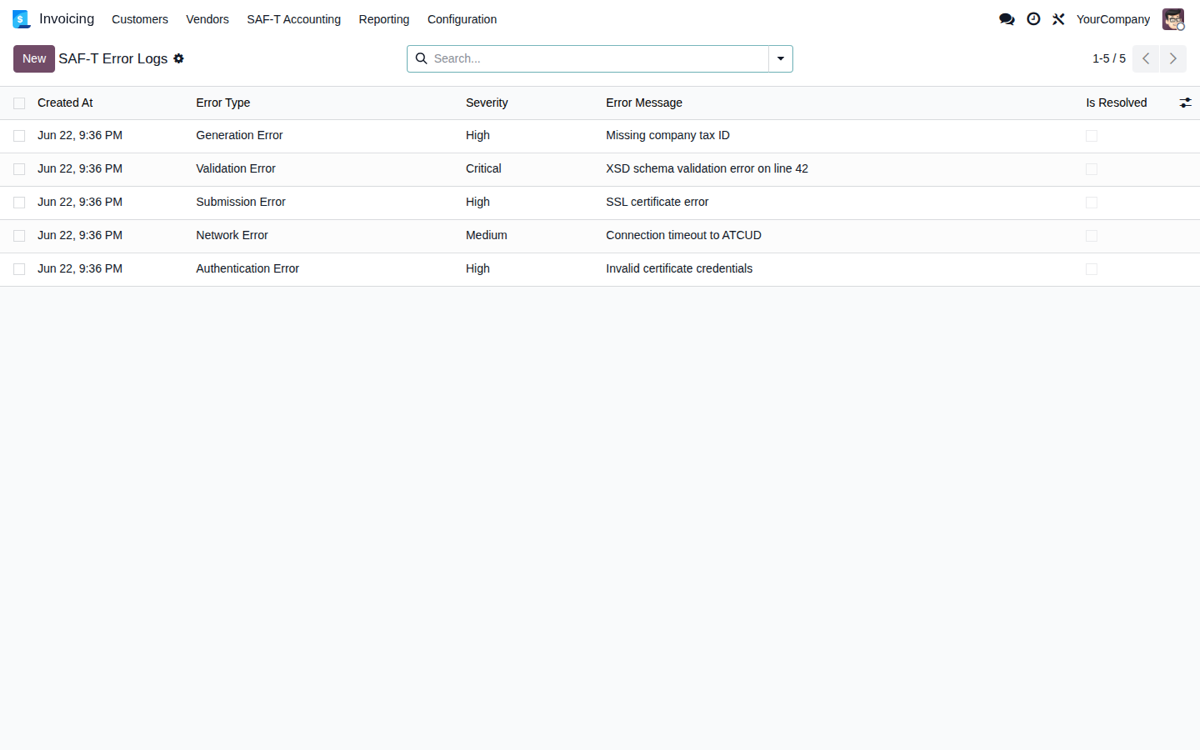Screen dimensions: 1200x750
Task: Open the Invoicing app home icon
Action: coord(21,19)
